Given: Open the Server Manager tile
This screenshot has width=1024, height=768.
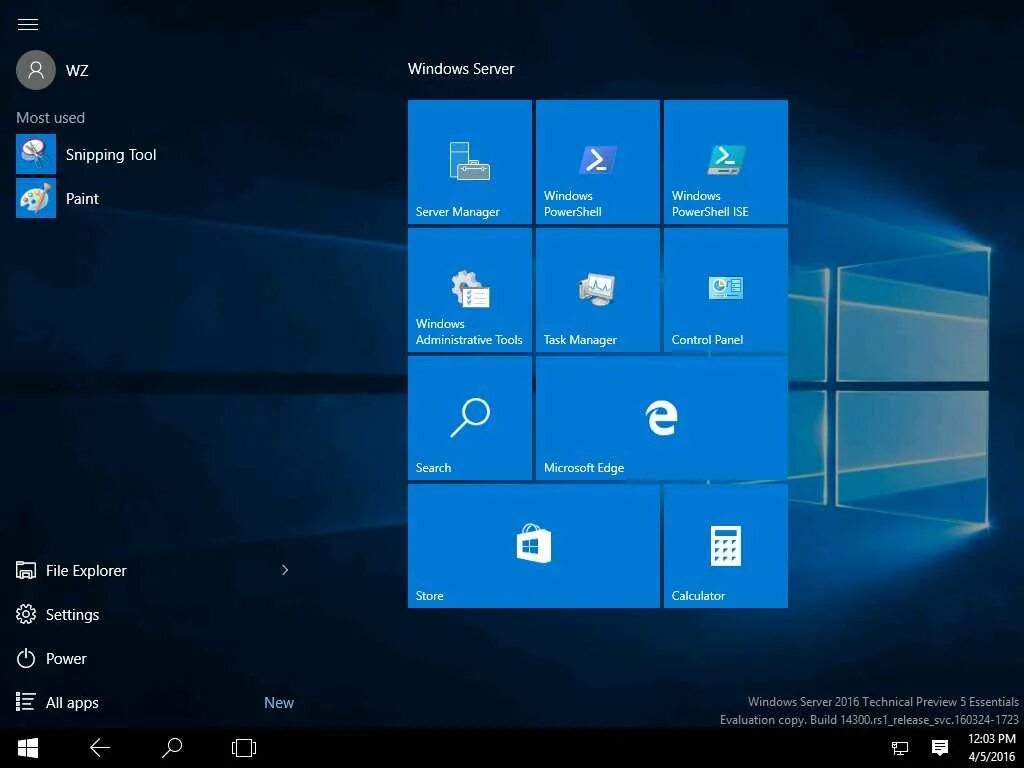Looking at the screenshot, I should click(x=470, y=162).
